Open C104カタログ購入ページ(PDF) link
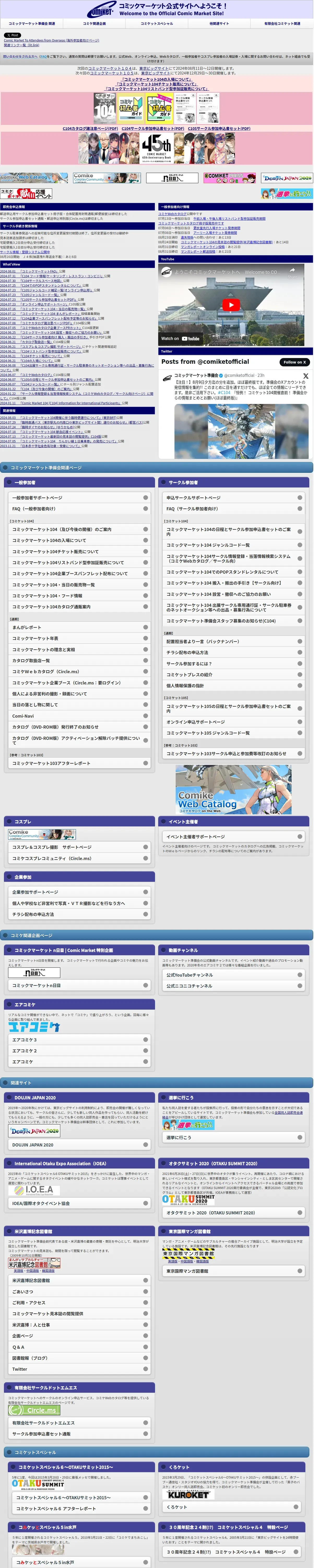Viewport: 314px width, 1568px height. (90, 128)
